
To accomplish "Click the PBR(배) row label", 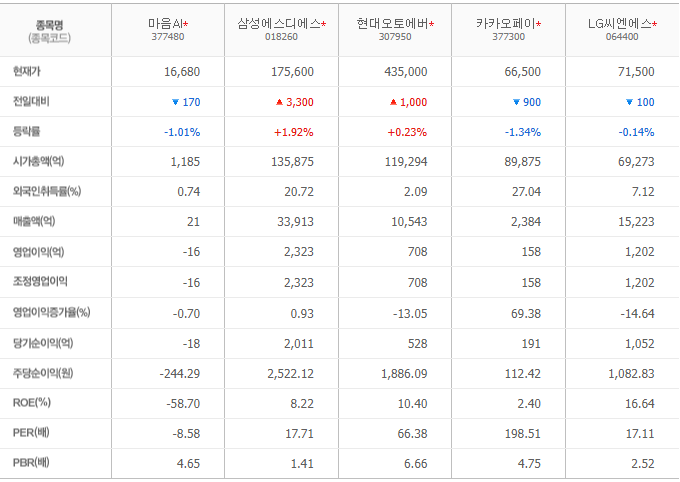I will (x=31, y=463).
